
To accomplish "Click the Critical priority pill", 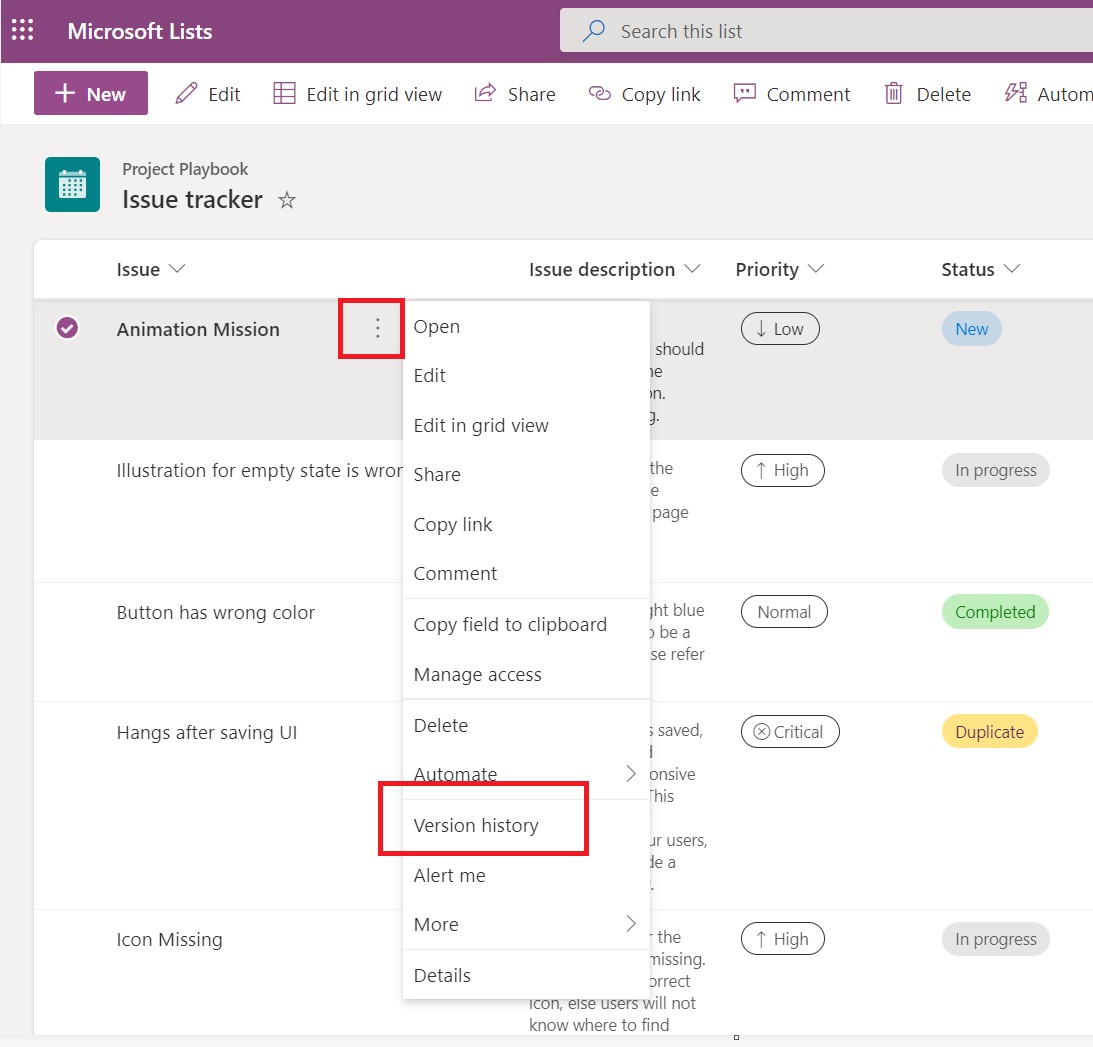I will (790, 731).
